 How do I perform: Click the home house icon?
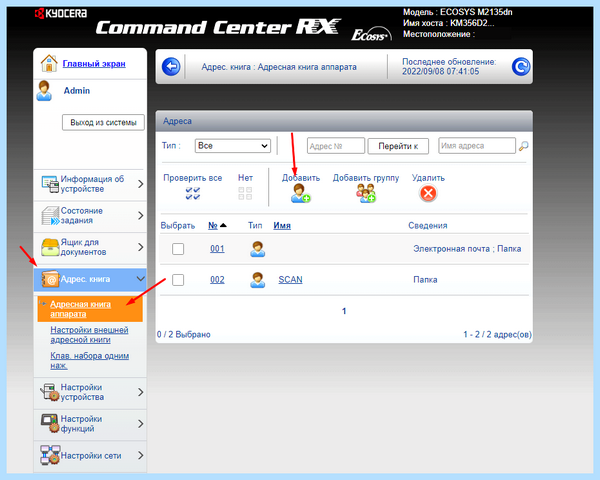pyautogui.click(x=49, y=63)
